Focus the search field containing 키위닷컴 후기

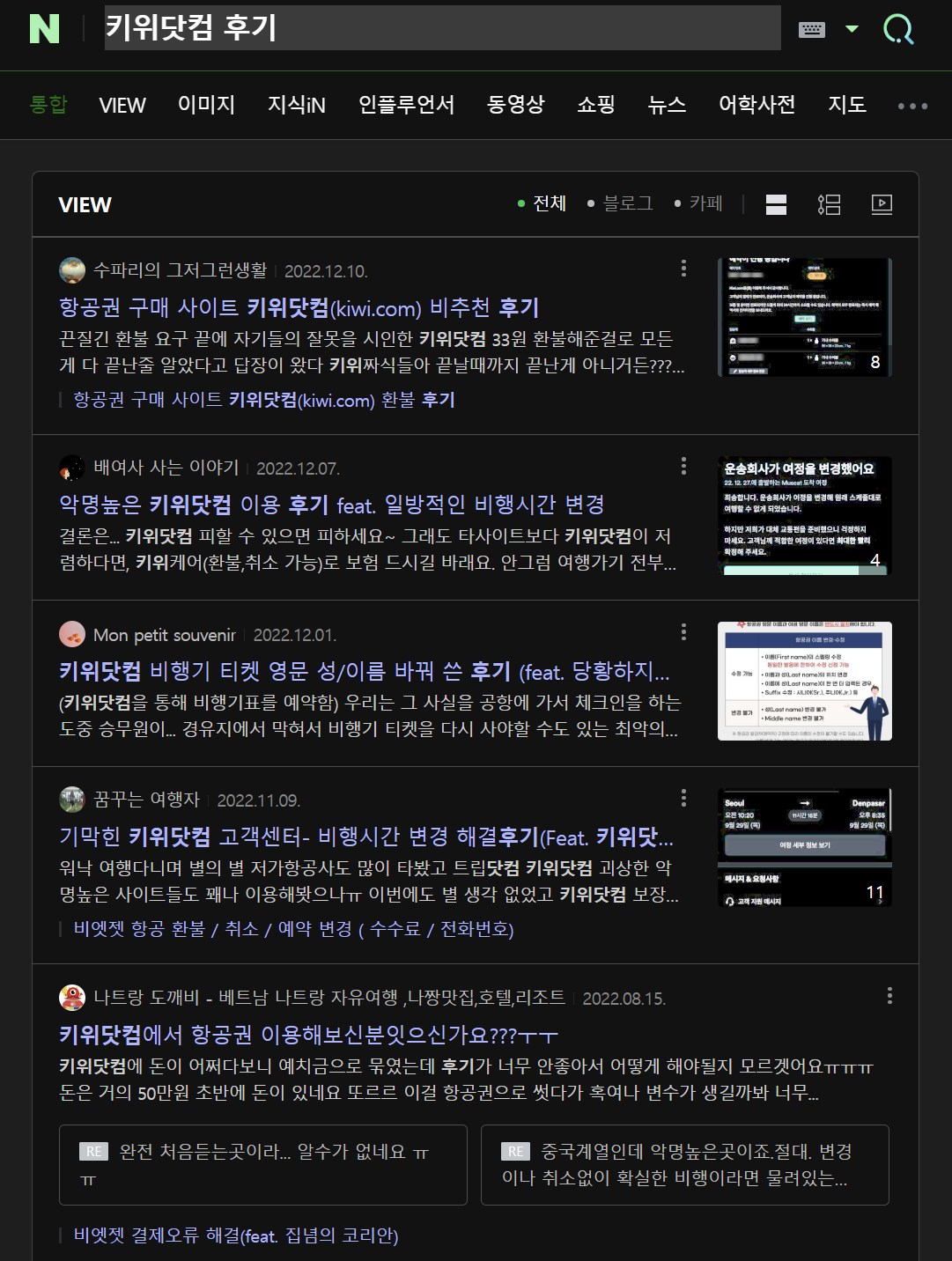click(x=442, y=28)
